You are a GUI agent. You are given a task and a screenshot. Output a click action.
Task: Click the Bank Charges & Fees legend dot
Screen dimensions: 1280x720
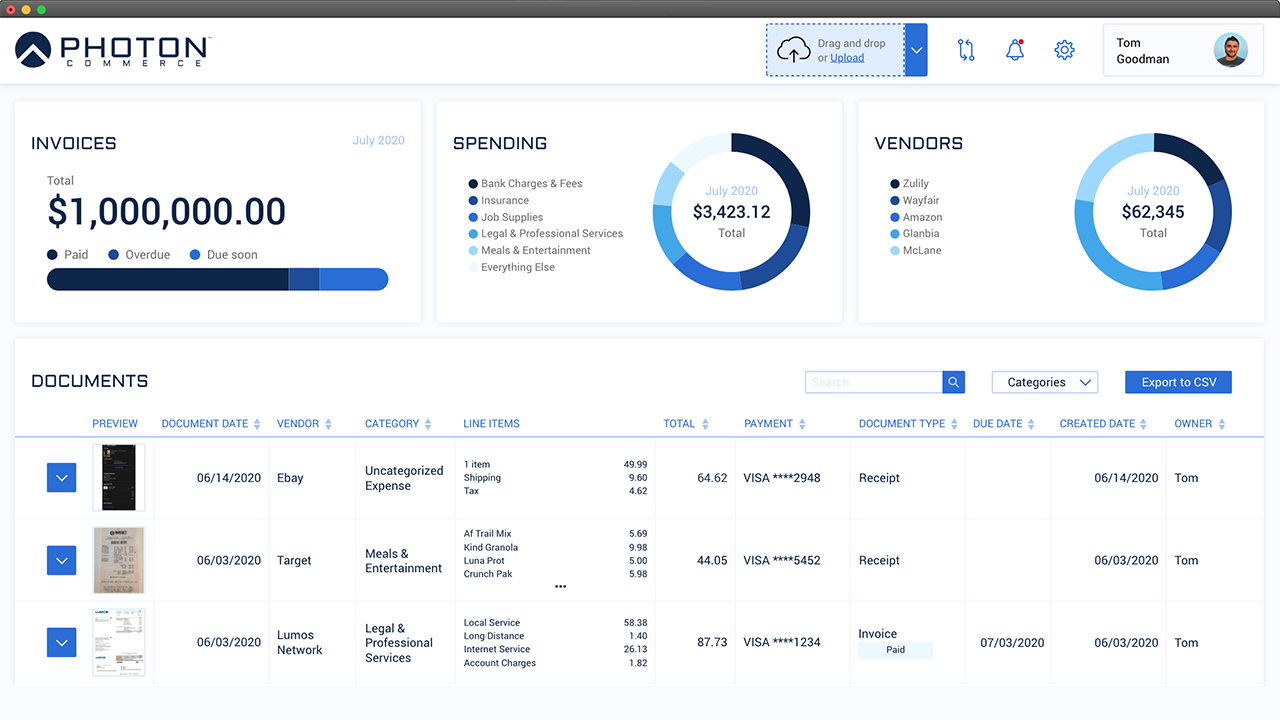(473, 184)
